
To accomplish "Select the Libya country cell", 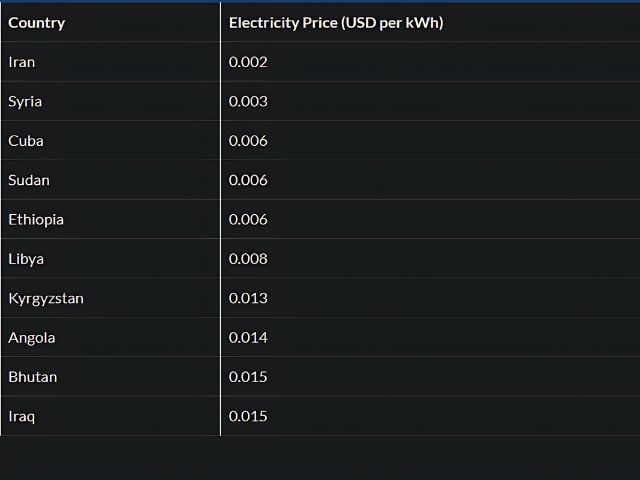I will point(26,259).
